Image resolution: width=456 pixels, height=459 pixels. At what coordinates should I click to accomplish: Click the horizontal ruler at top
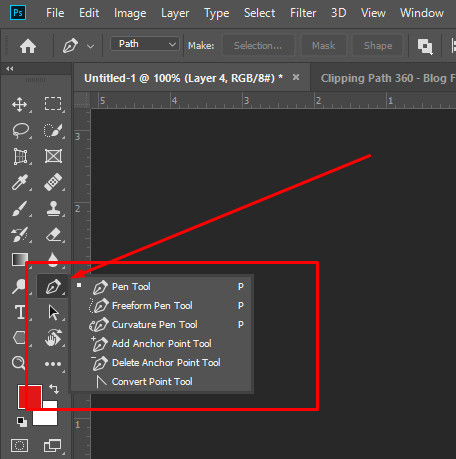click(273, 101)
